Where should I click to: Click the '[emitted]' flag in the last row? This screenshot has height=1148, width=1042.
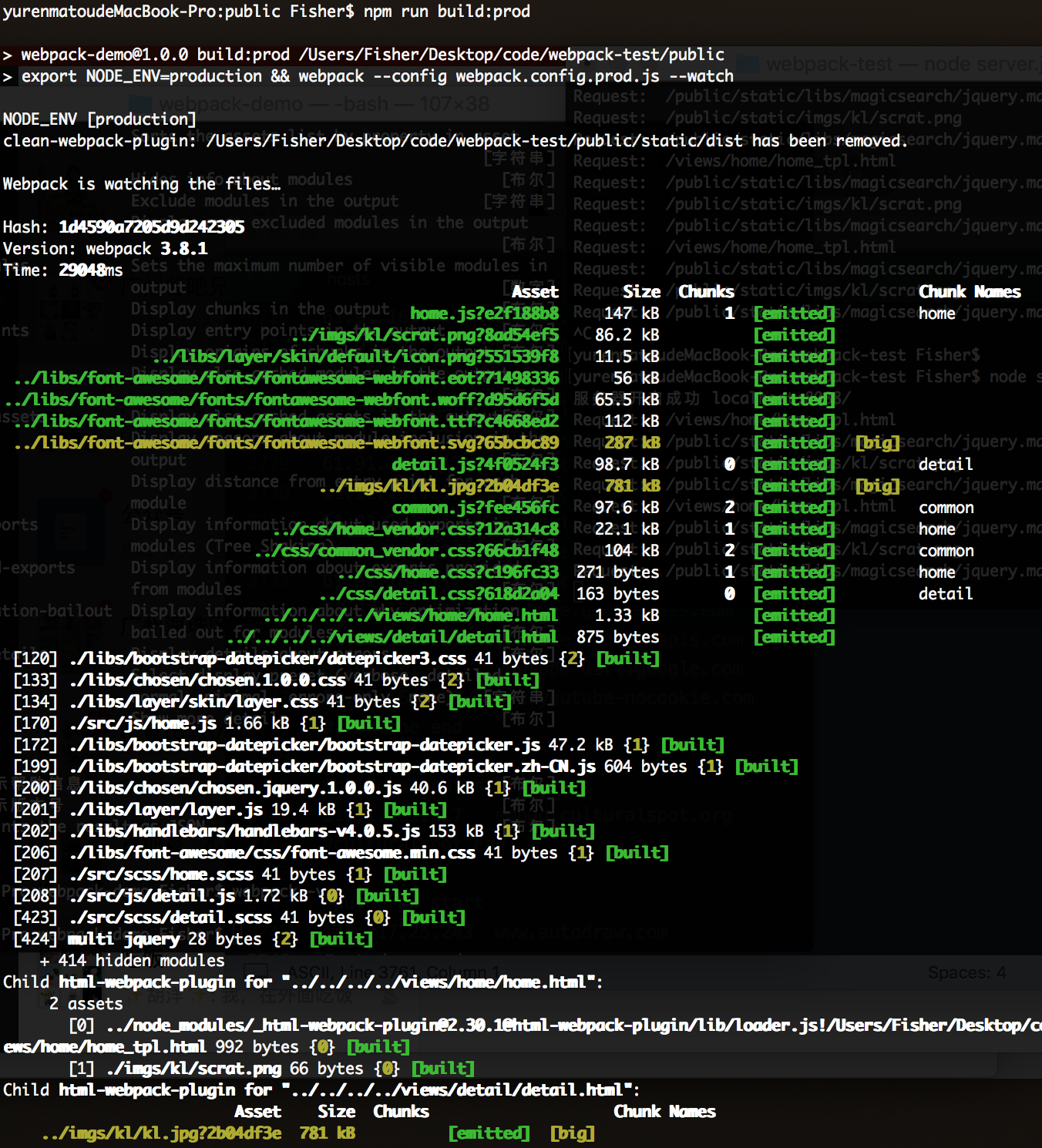pyautogui.click(x=489, y=1133)
